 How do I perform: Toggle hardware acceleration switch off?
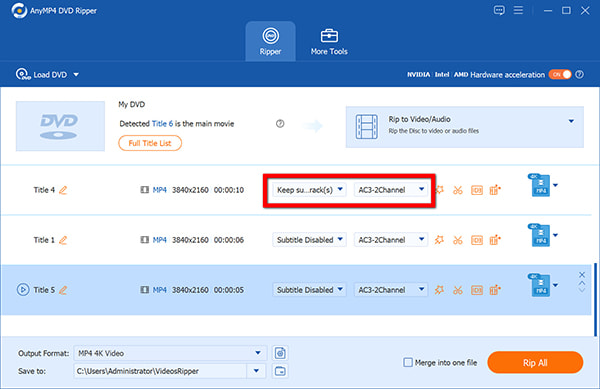click(560, 75)
